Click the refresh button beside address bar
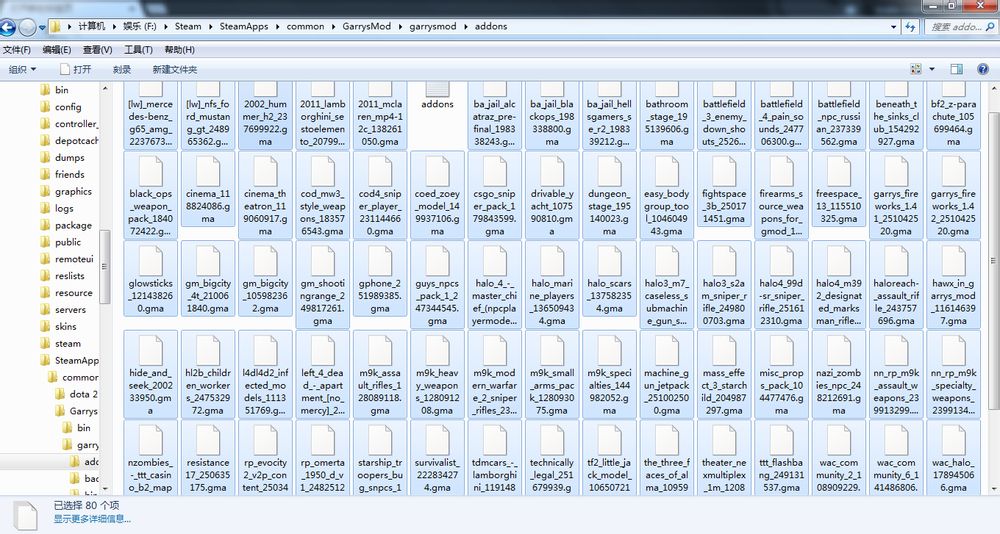Image resolution: width=1000 pixels, height=534 pixels. click(910, 27)
